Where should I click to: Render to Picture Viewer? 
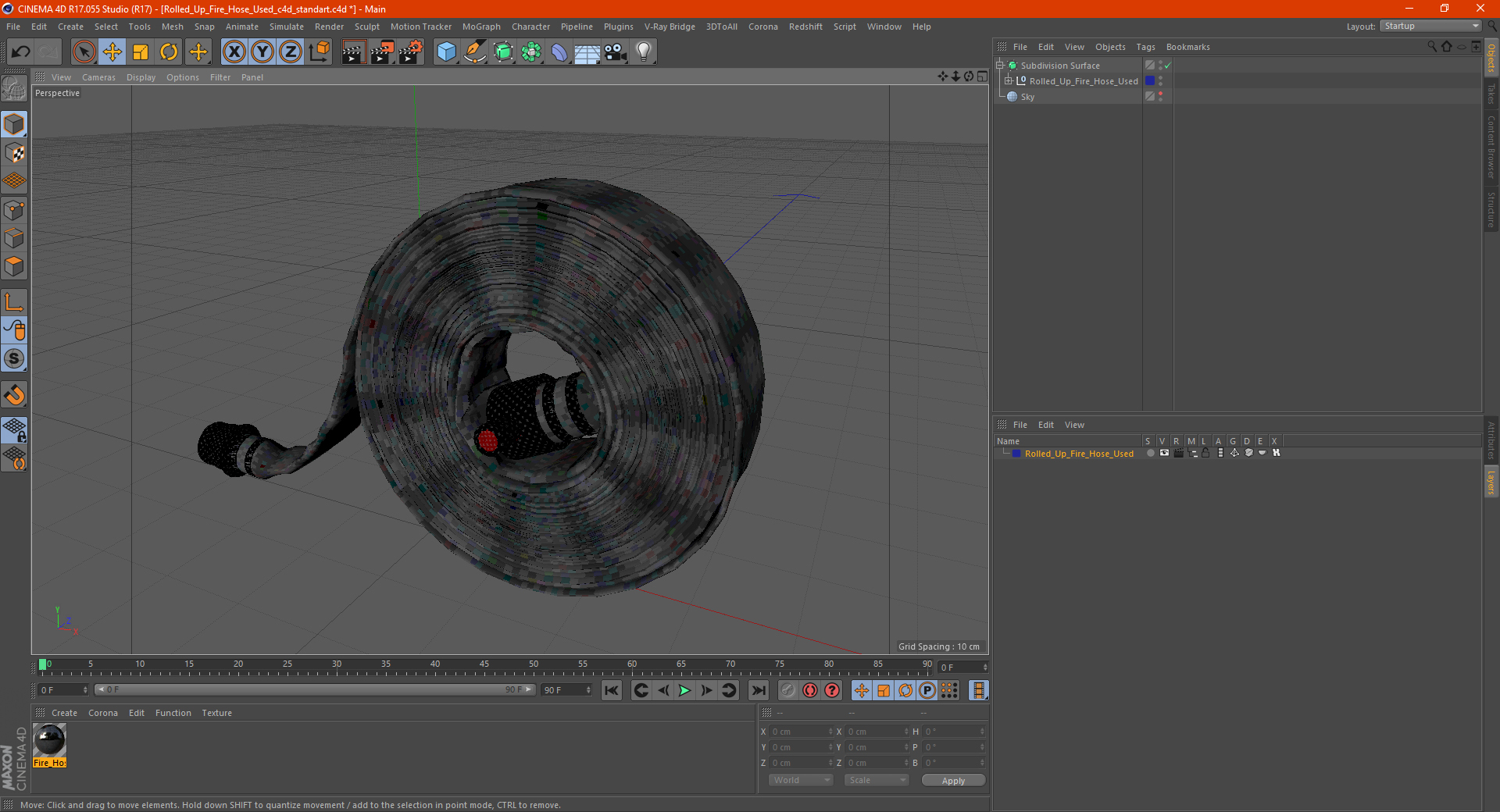(x=382, y=52)
